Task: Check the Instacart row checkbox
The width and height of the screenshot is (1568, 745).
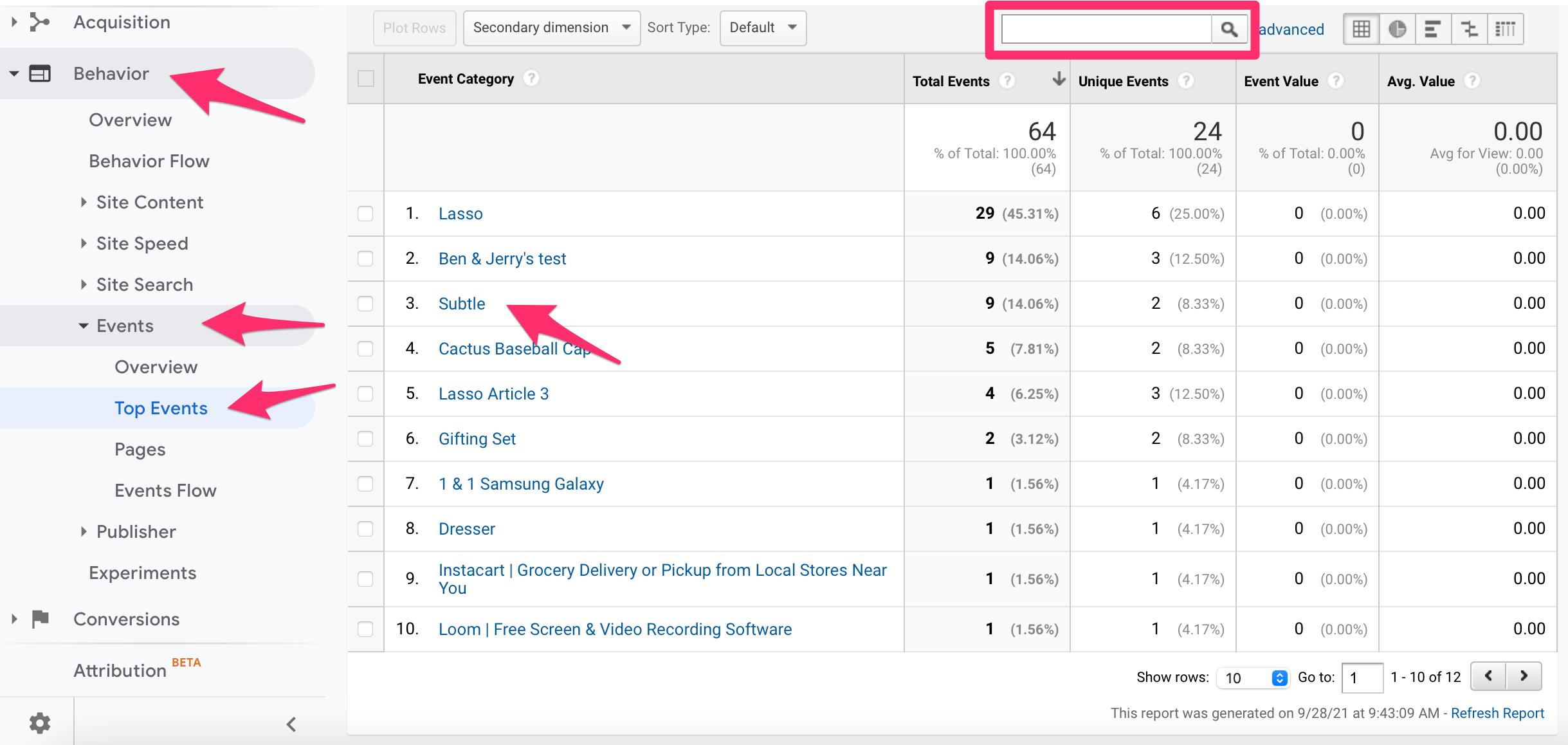Action: pyautogui.click(x=365, y=579)
